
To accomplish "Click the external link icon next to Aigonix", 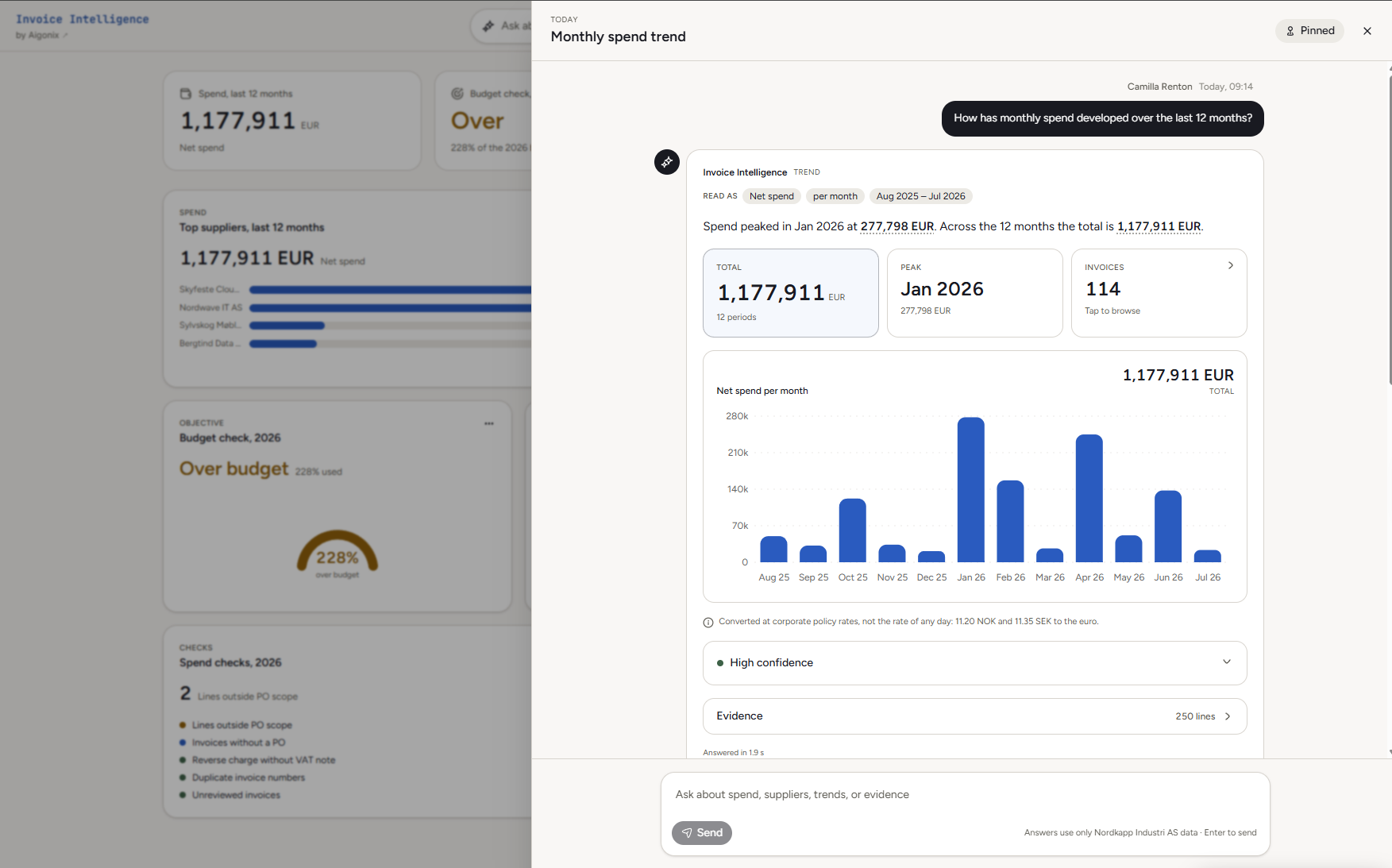I will click(65, 36).
